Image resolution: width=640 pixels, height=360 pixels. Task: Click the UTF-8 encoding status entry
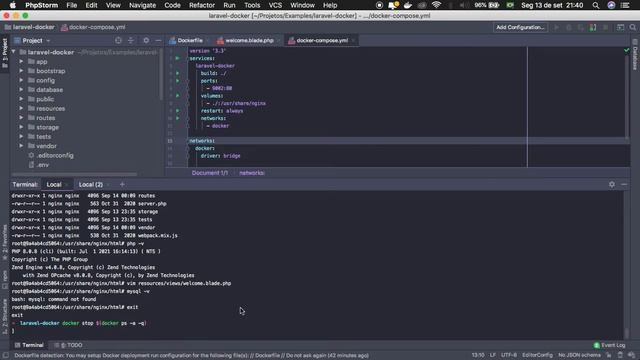click(509, 356)
